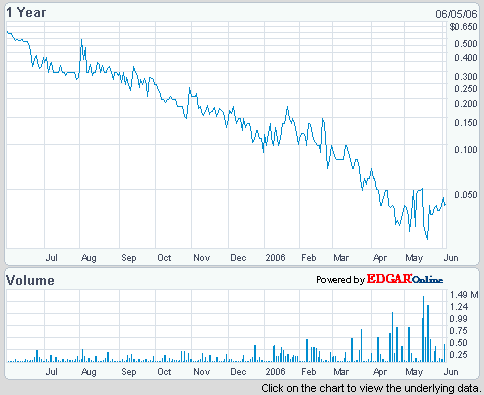
Task: Click the Dec label under price chart
Action: pos(238,258)
